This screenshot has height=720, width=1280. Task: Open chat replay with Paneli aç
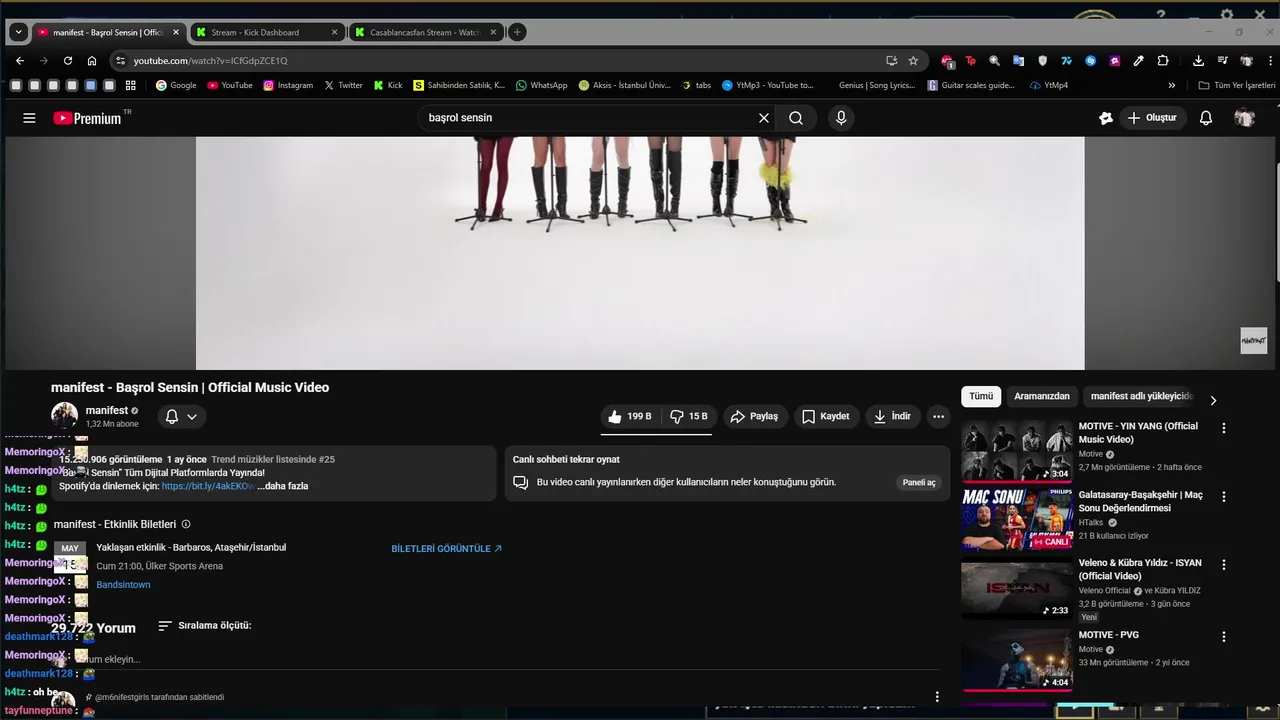point(919,483)
